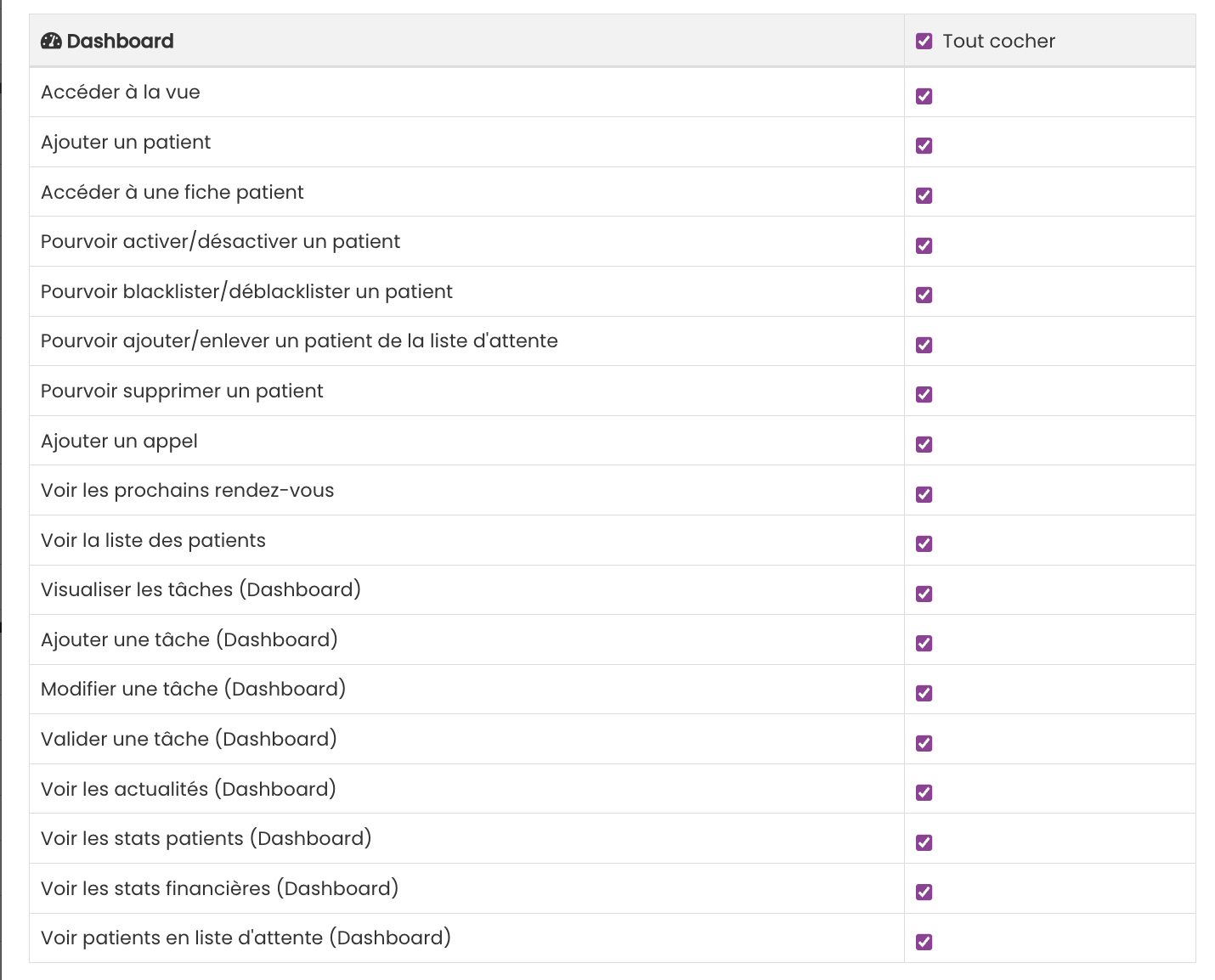Toggle 'Voir les actualités (Dashboard)' checkbox
1215x980 pixels.
[x=924, y=792]
